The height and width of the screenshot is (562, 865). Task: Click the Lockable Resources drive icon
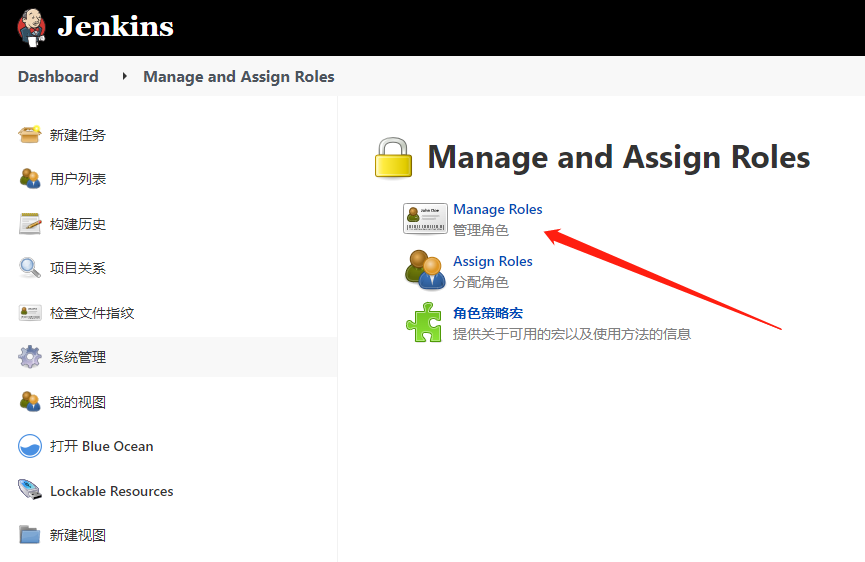point(30,491)
